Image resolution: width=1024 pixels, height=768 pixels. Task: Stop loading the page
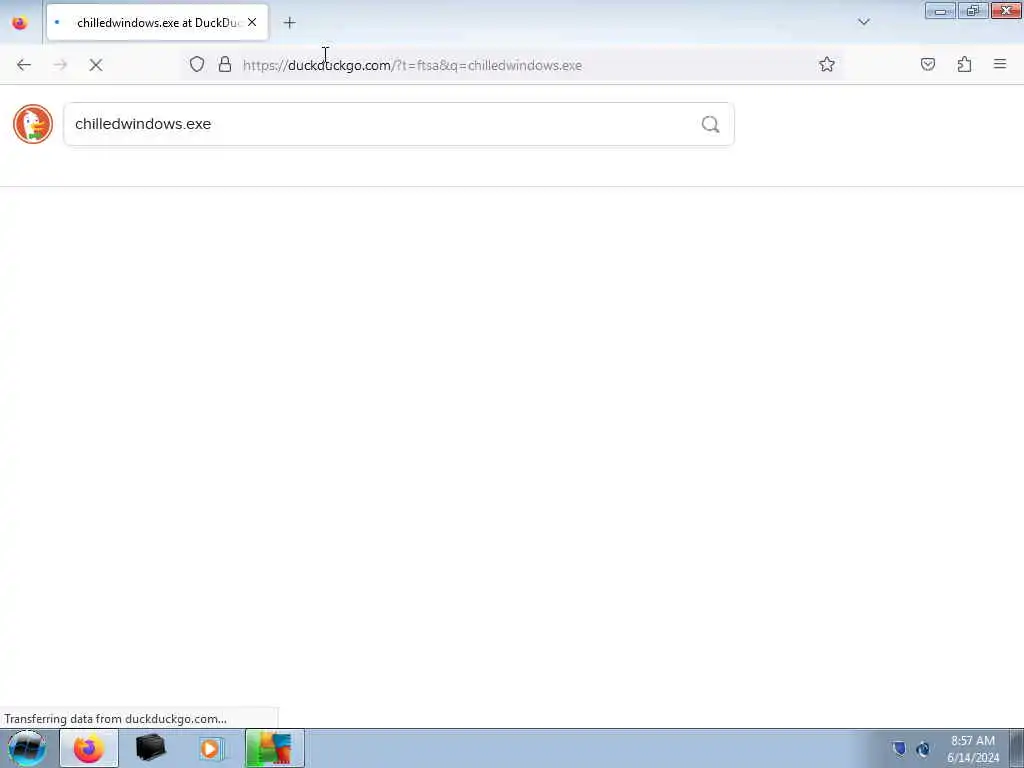tap(96, 65)
